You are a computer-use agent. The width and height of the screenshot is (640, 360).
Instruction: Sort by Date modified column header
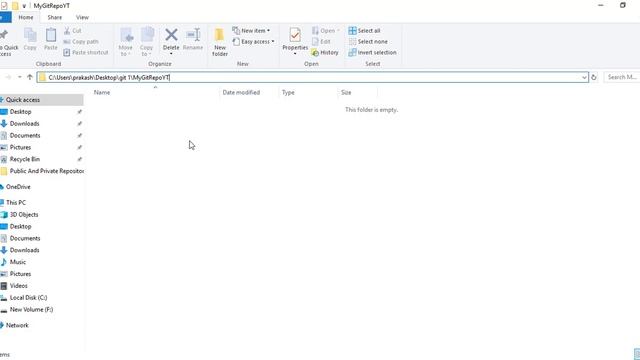click(x=241, y=93)
